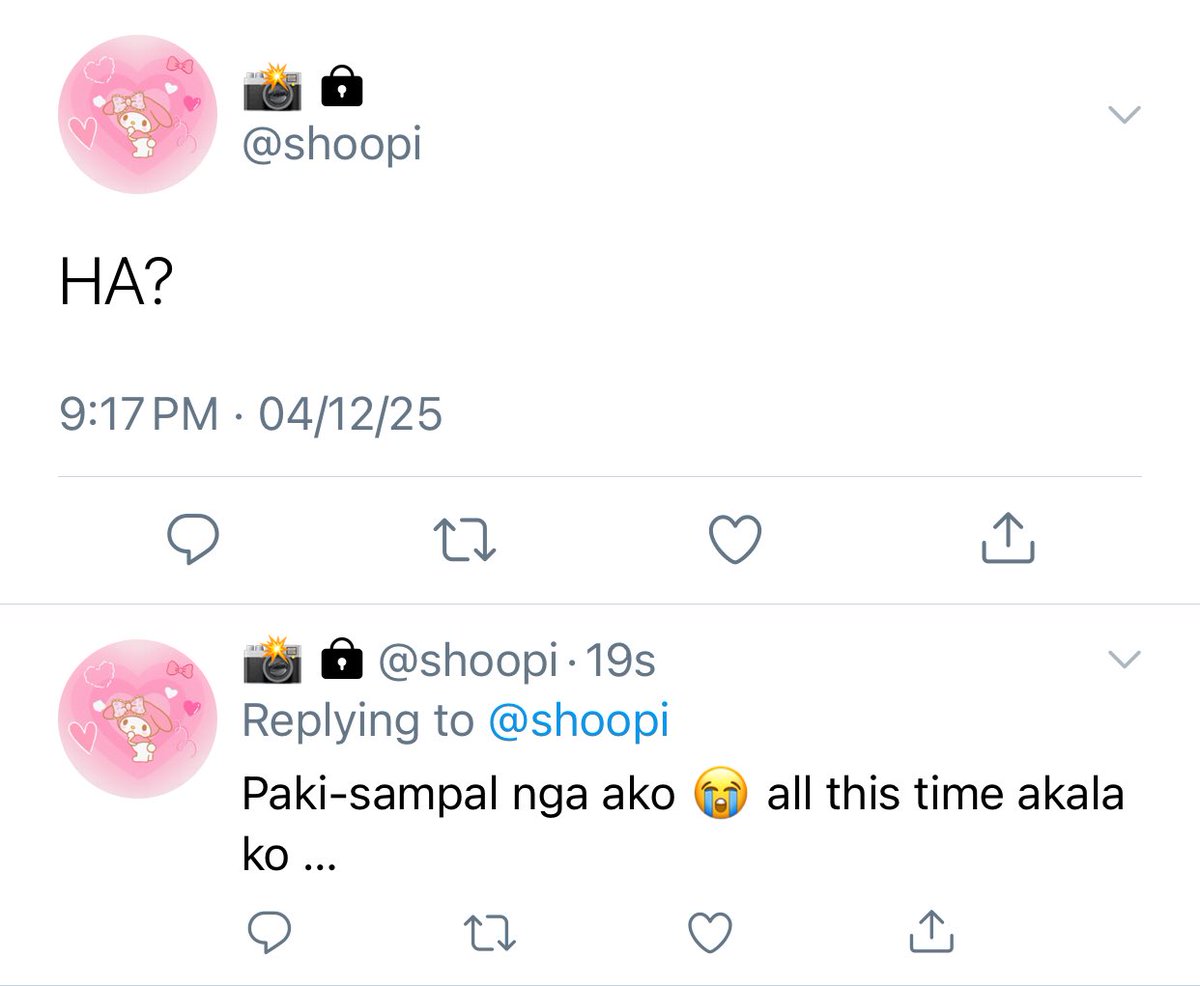Open main tweet options chevron menu

click(x=1125, y=116)
